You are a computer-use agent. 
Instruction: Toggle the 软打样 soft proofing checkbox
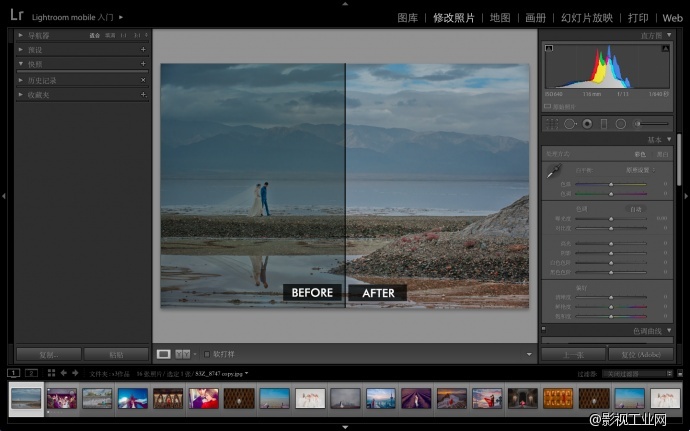click(x=206, y=353)
